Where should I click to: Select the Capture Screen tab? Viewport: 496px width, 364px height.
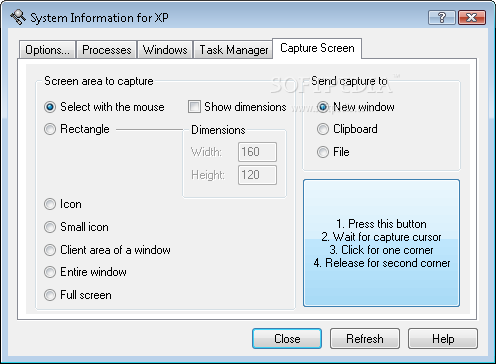point(317,48)
